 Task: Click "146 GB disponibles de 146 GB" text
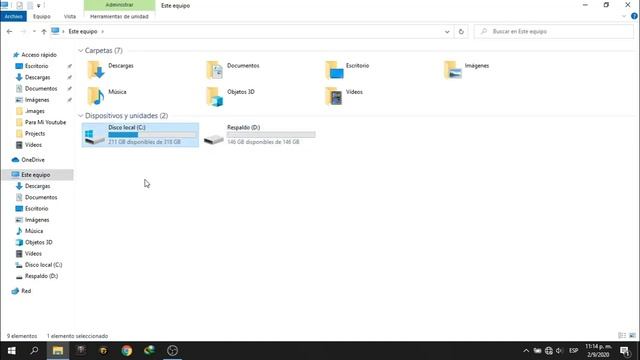click(263, 142)
